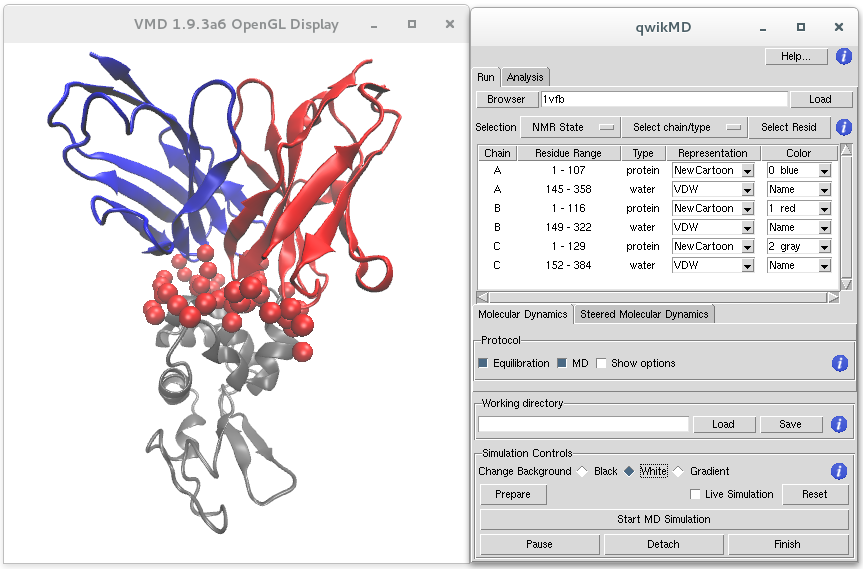The height and width of the screenshot is (569, 863).
Task: Click the Simulation Controls info icon
Action: tap(840, 471)
